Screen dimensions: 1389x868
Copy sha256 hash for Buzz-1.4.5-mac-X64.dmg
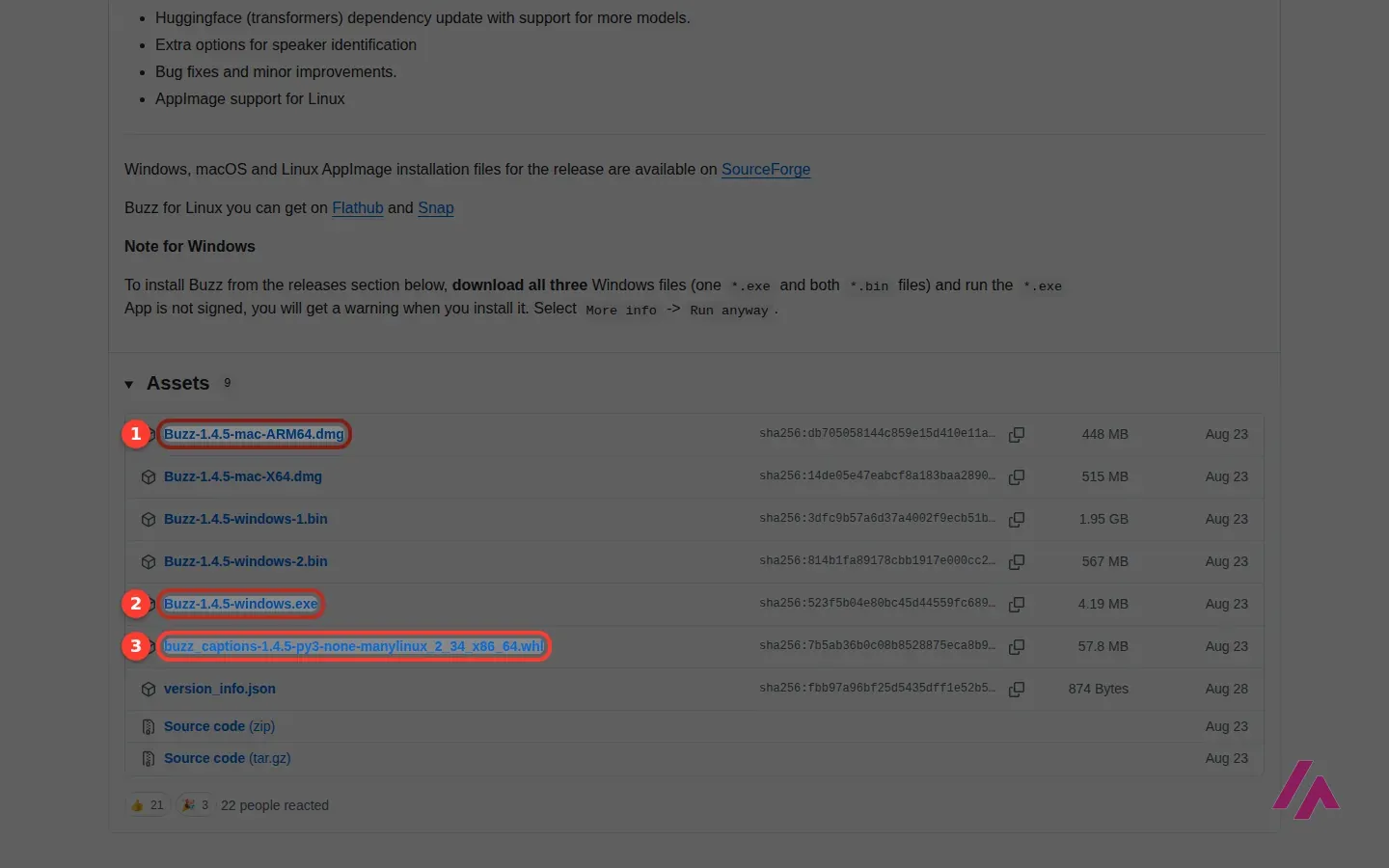(1017, 477)
